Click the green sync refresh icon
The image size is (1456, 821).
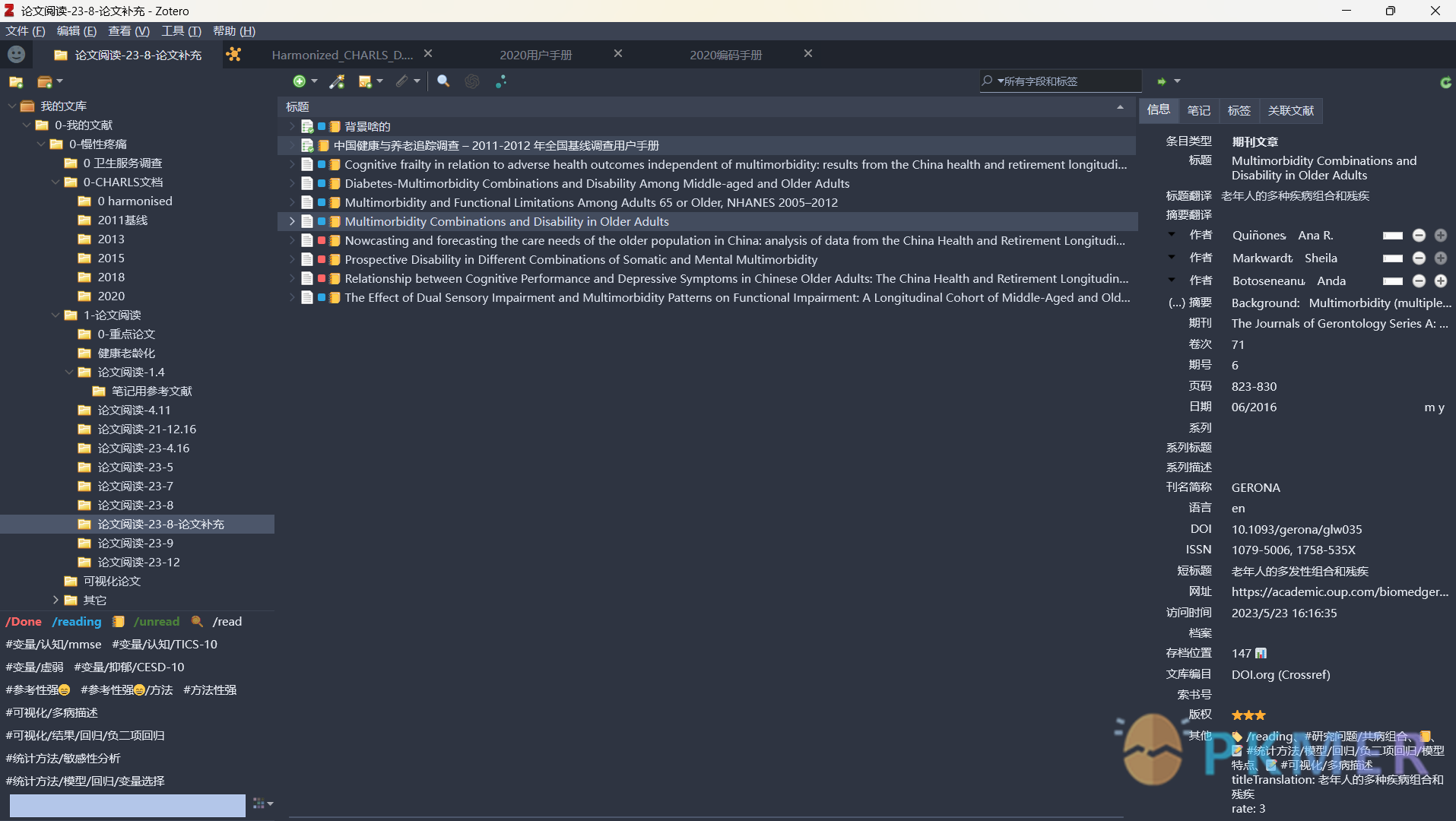point(1445,82)
